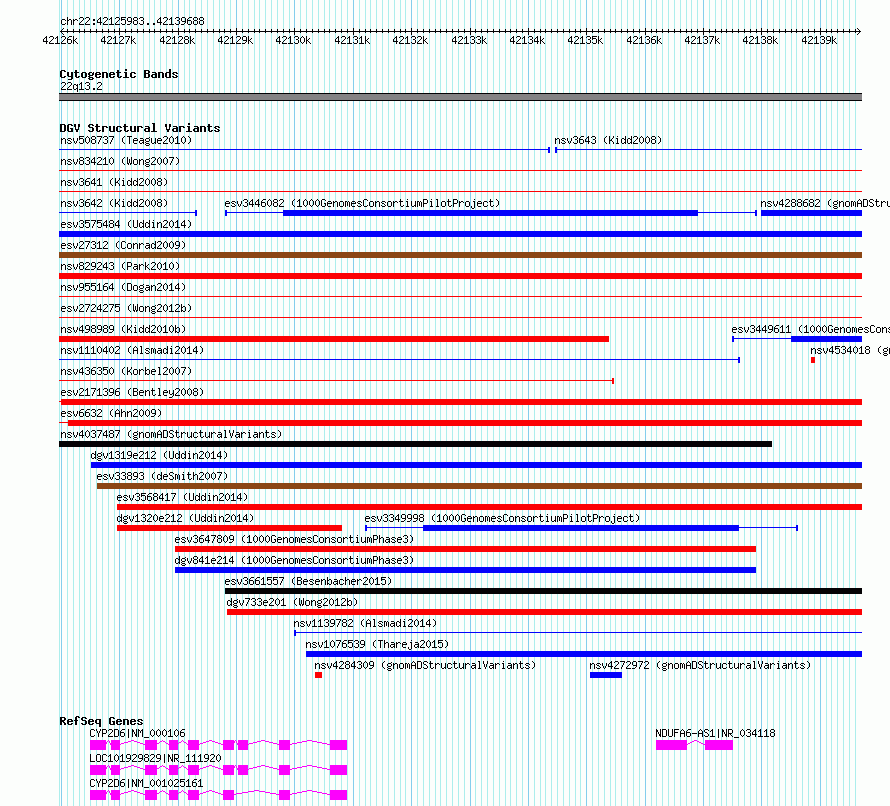Click the dgv1320e212 (Uddin2014) red bar
The height and width of the screenshot is (806, 890).
click(229, 528)
